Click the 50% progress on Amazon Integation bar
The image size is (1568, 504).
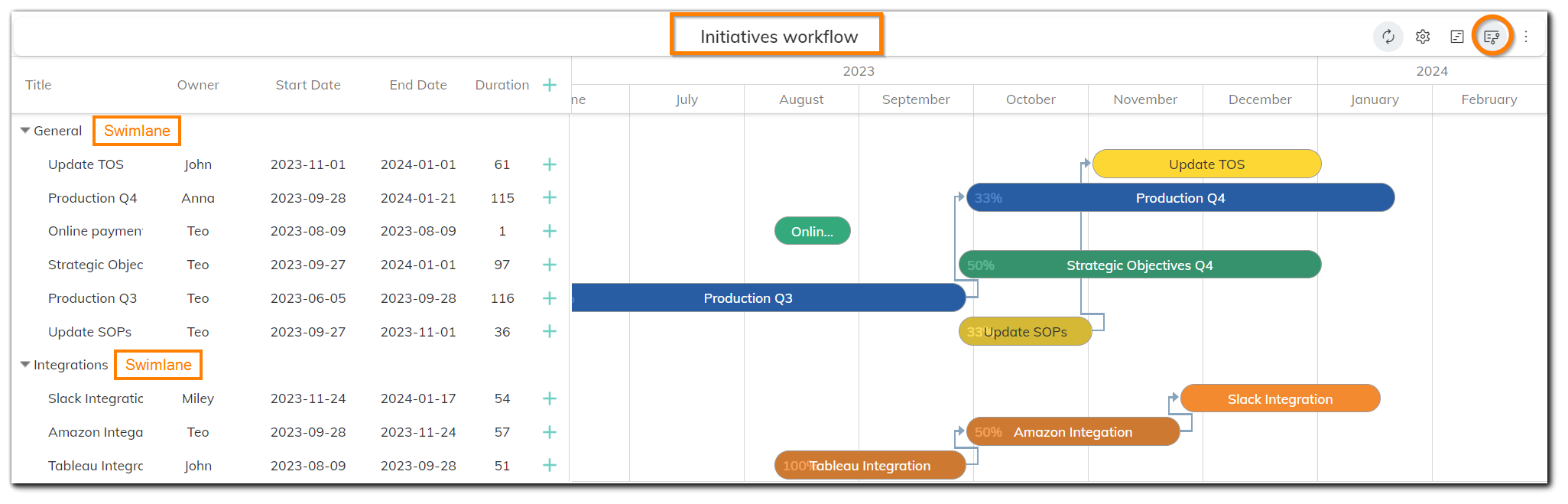click(988, 432)
